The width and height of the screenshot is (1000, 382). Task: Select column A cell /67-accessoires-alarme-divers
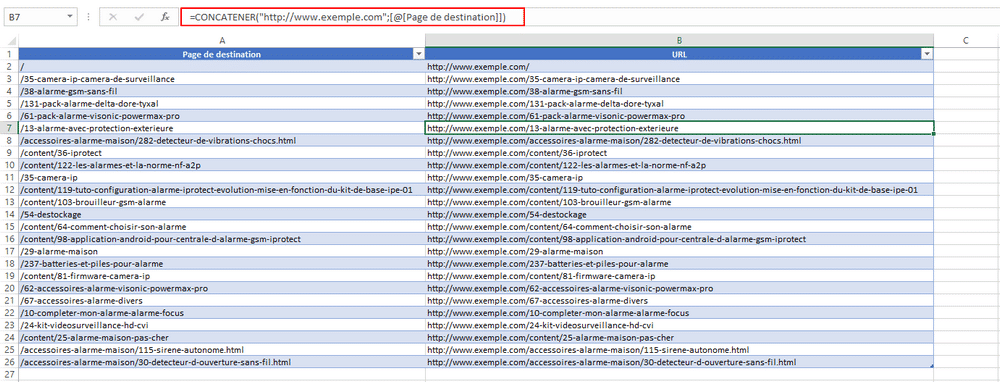pos(221,300)
